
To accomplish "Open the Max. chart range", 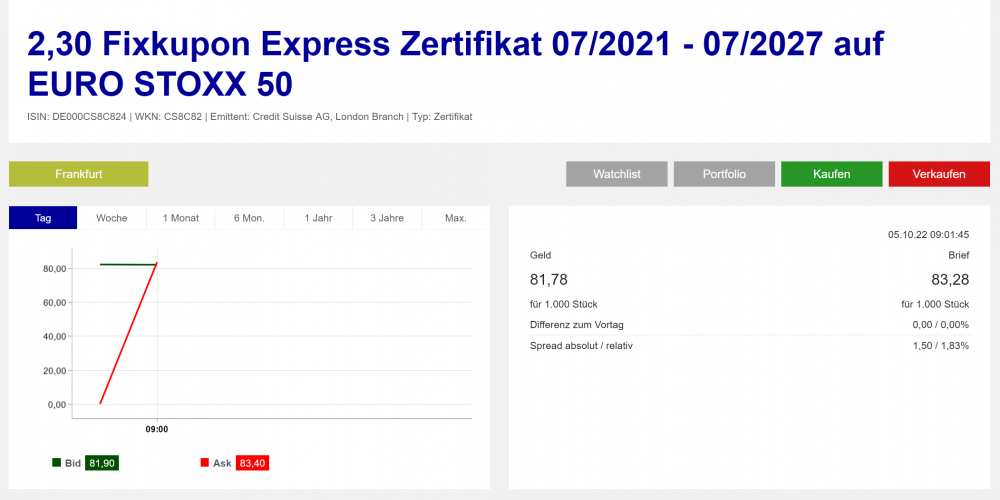I will [x=455, y=218].
